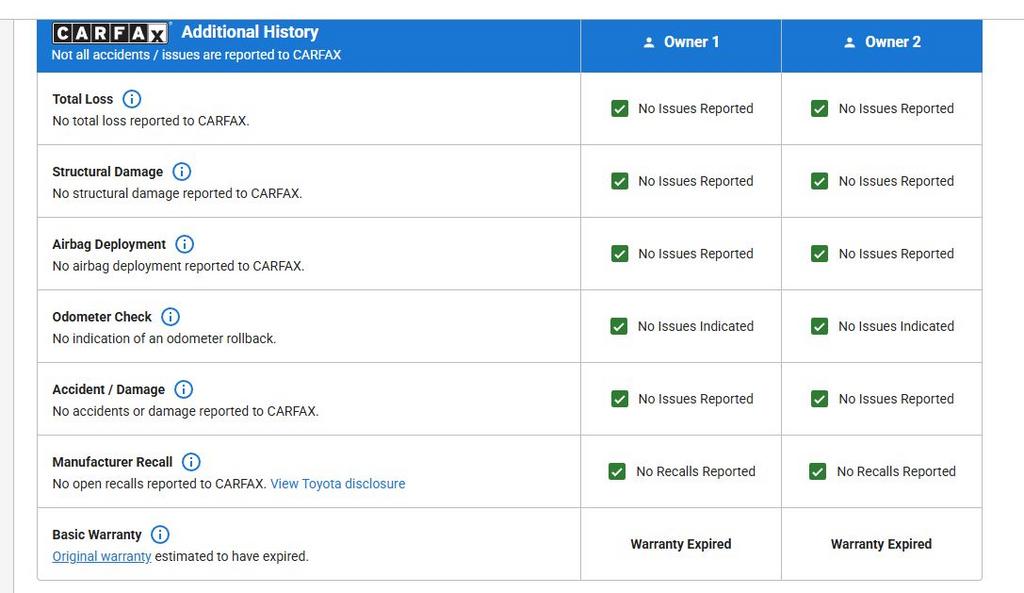Image resolution: width=1024 pixels, height=593 pixels.
Task: Click Owner 1 Total Loss green checkmark
Action: [x=620, y=108]
